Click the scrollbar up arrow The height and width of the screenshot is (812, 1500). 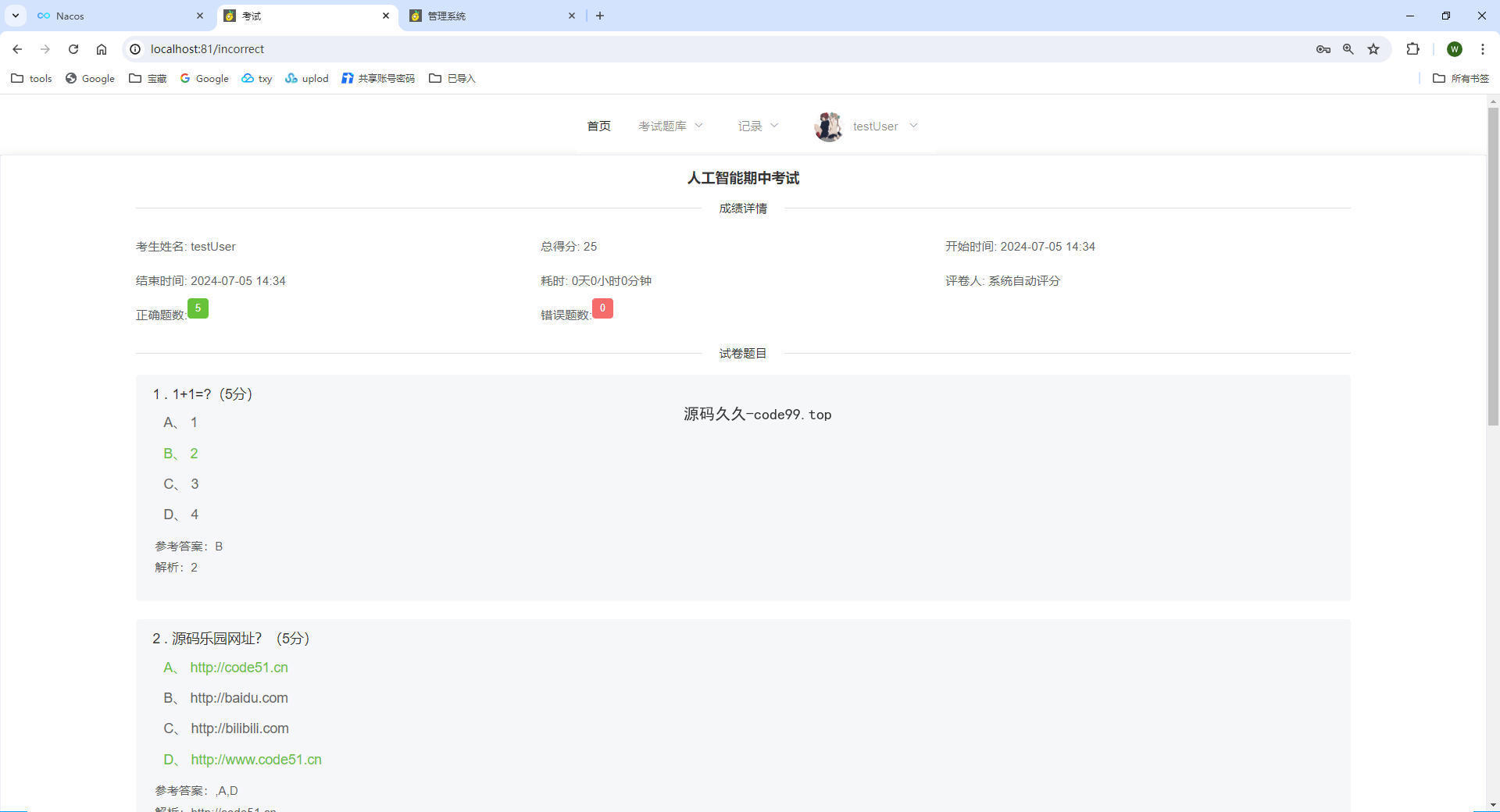tap(1493, 101)
